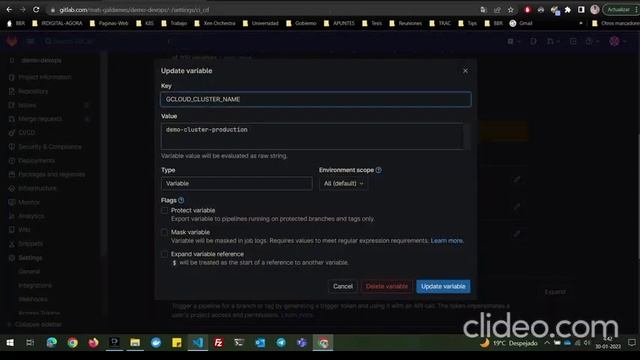Image resolution: width=640 pixels, height=360 pixels.
Task: Open GitLab user avatar dropdown
Action: click(x=617, y=41)
